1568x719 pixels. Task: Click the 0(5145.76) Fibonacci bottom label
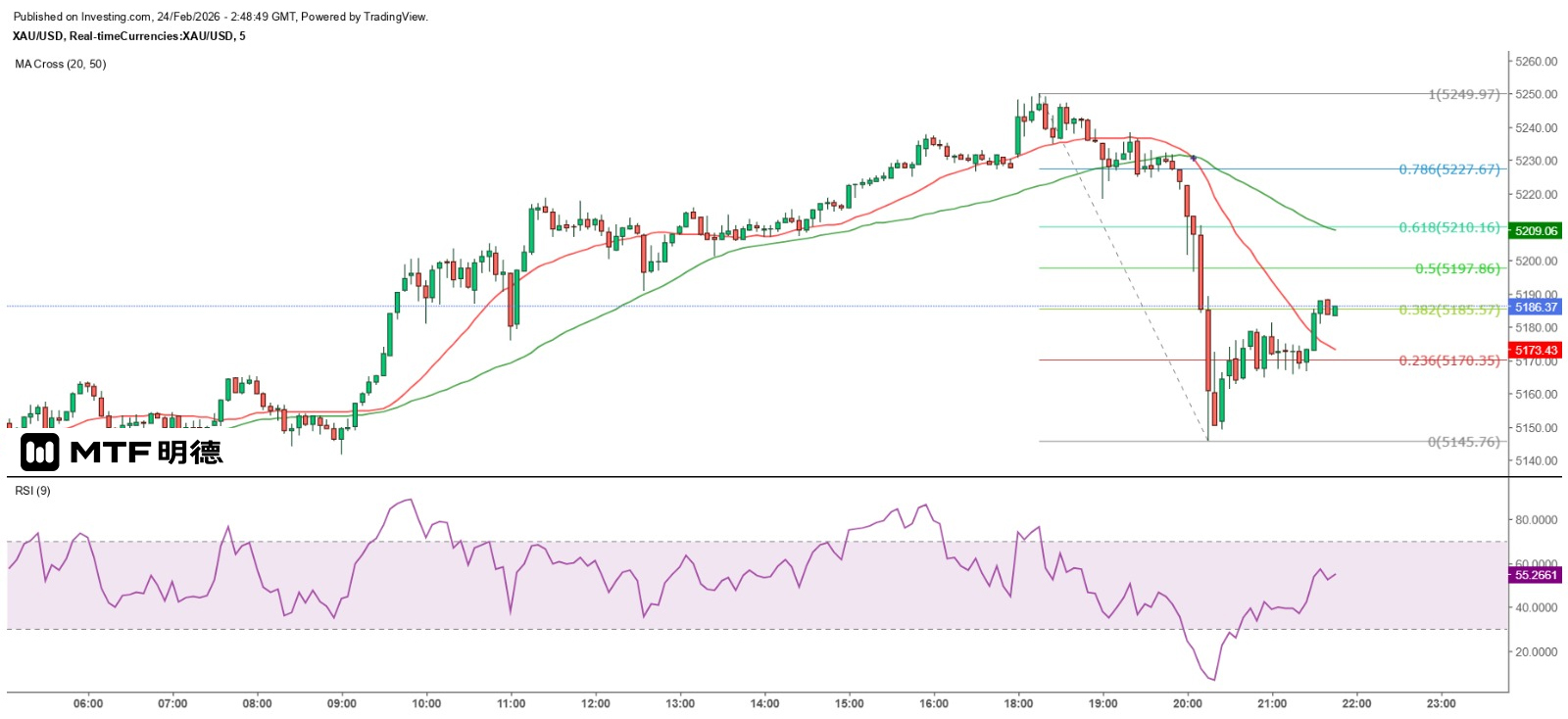1463,442
